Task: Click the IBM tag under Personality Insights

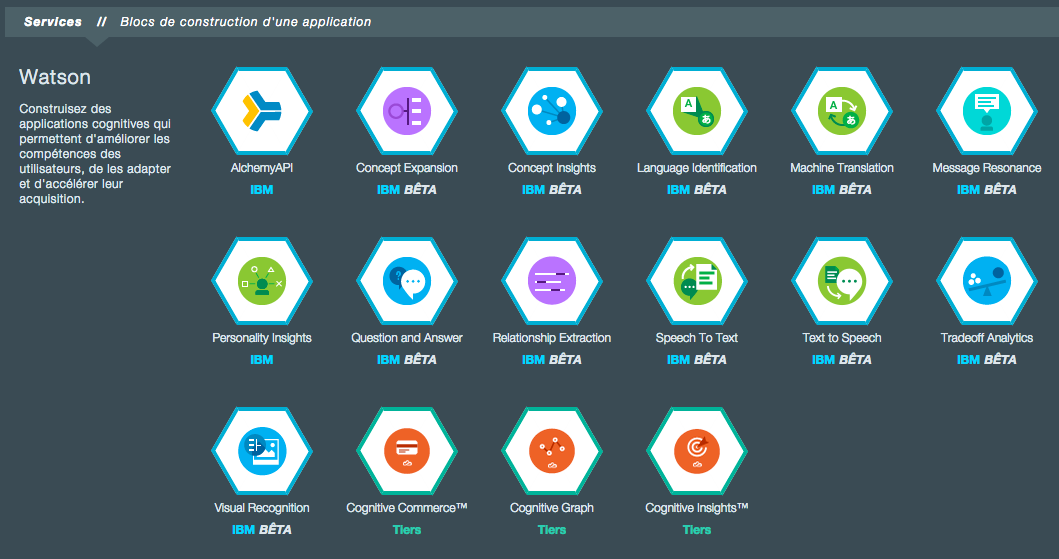Action: 262,361
